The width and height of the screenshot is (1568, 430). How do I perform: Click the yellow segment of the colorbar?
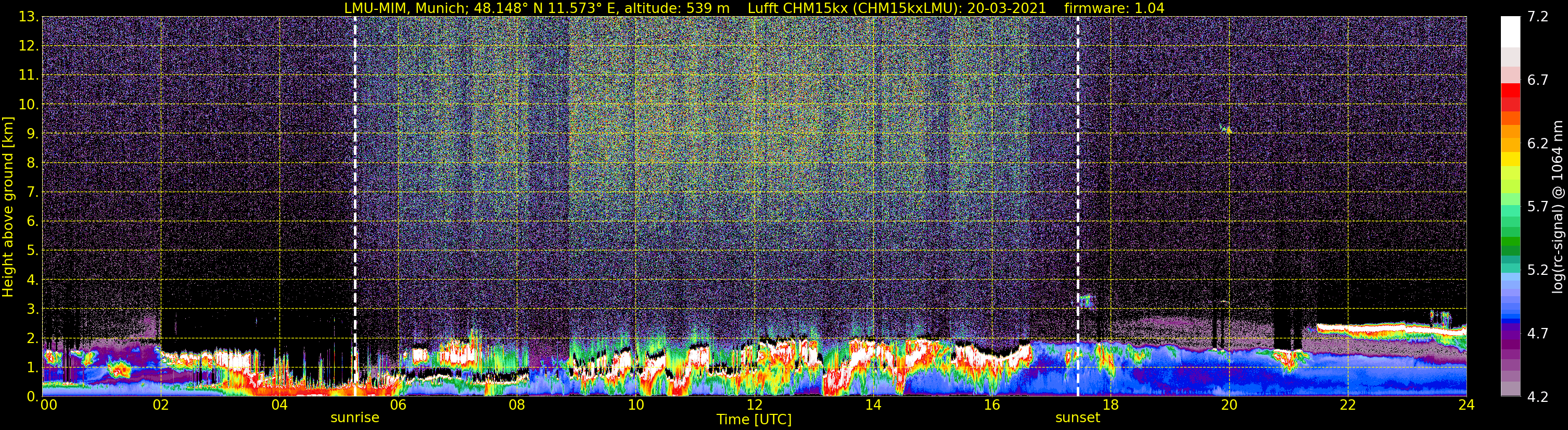[x=1511, y=158]
